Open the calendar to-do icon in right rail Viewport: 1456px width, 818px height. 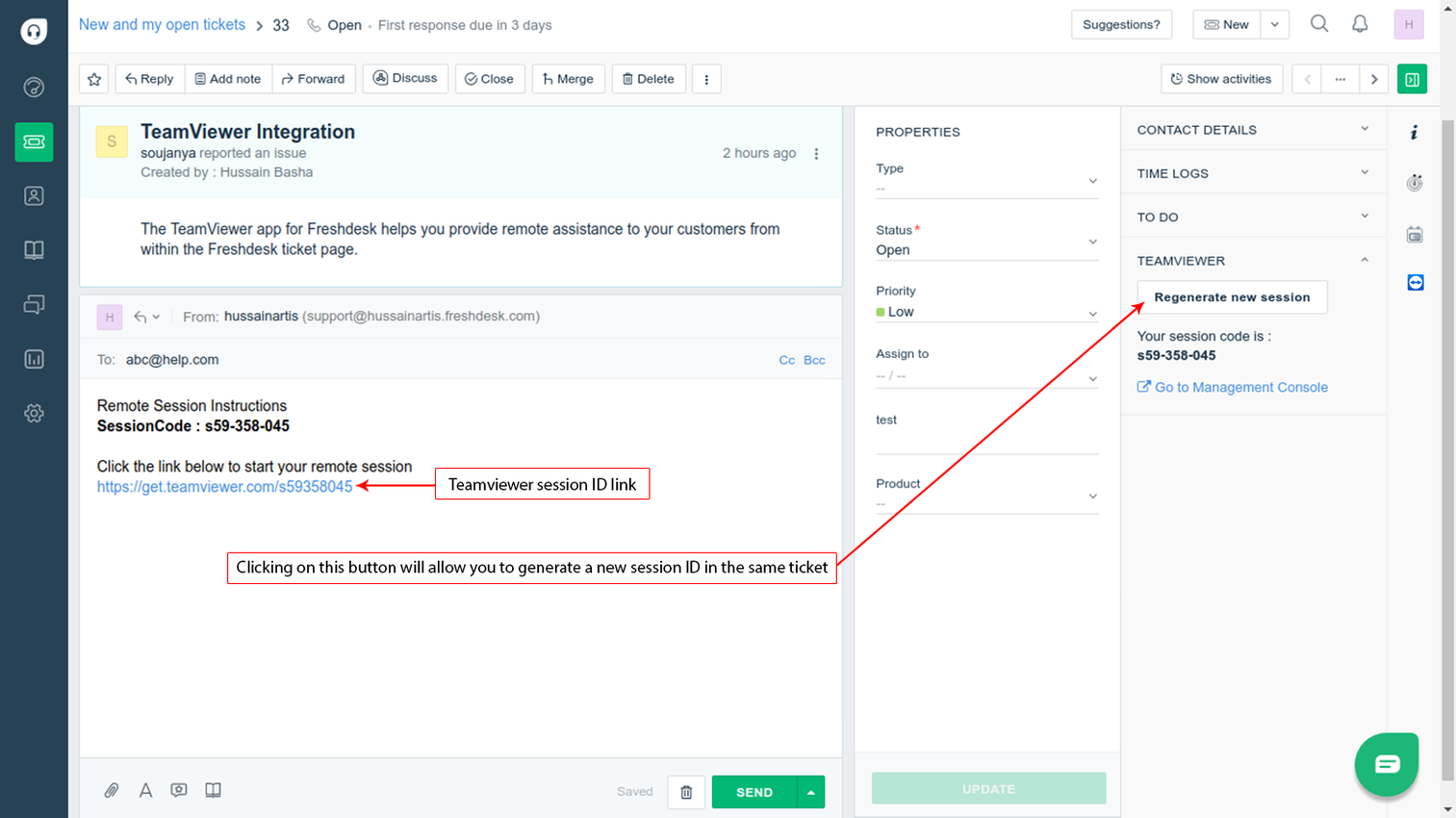(x=1415, y=234)
